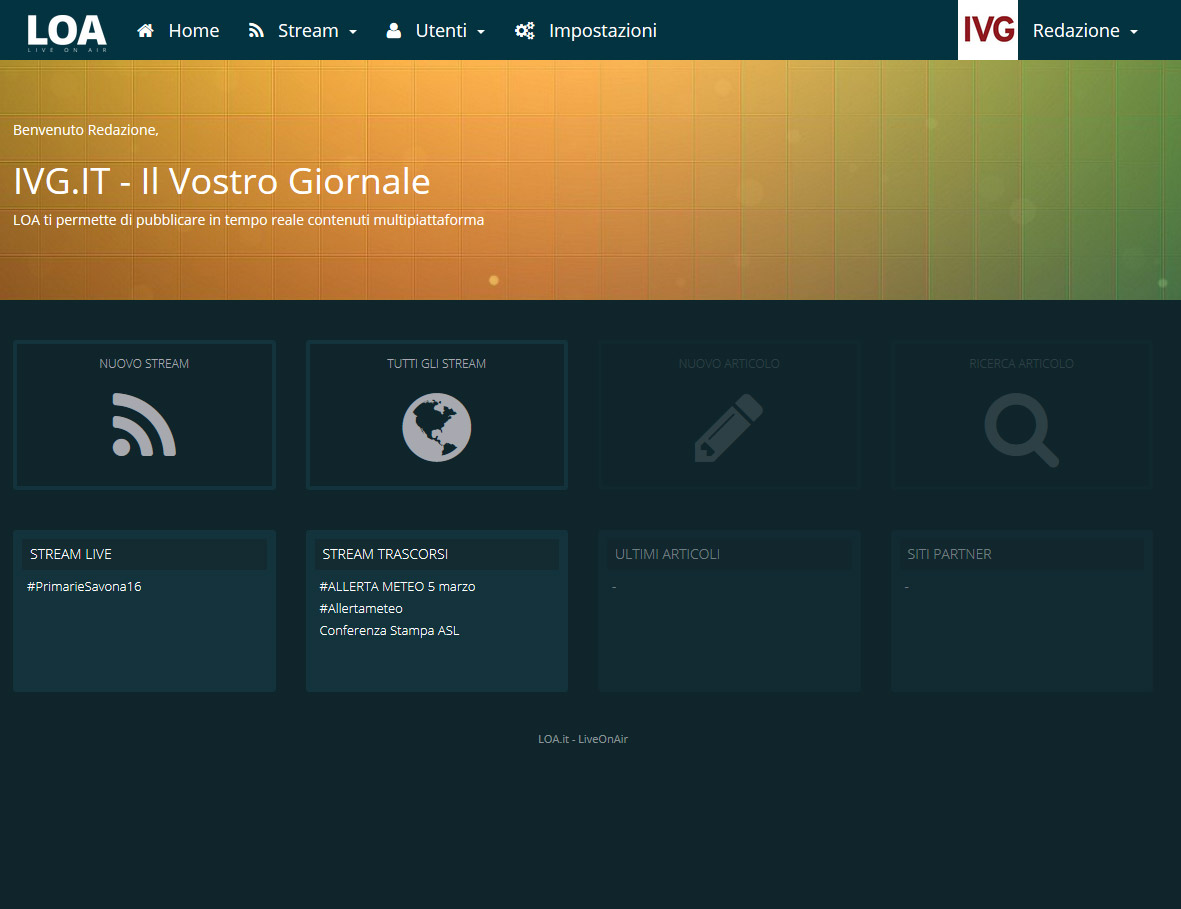Click the LOA ti permette di pubblicare tagline
The width and height of the screenshot is (1181, 909).
(x=249, y=221)
